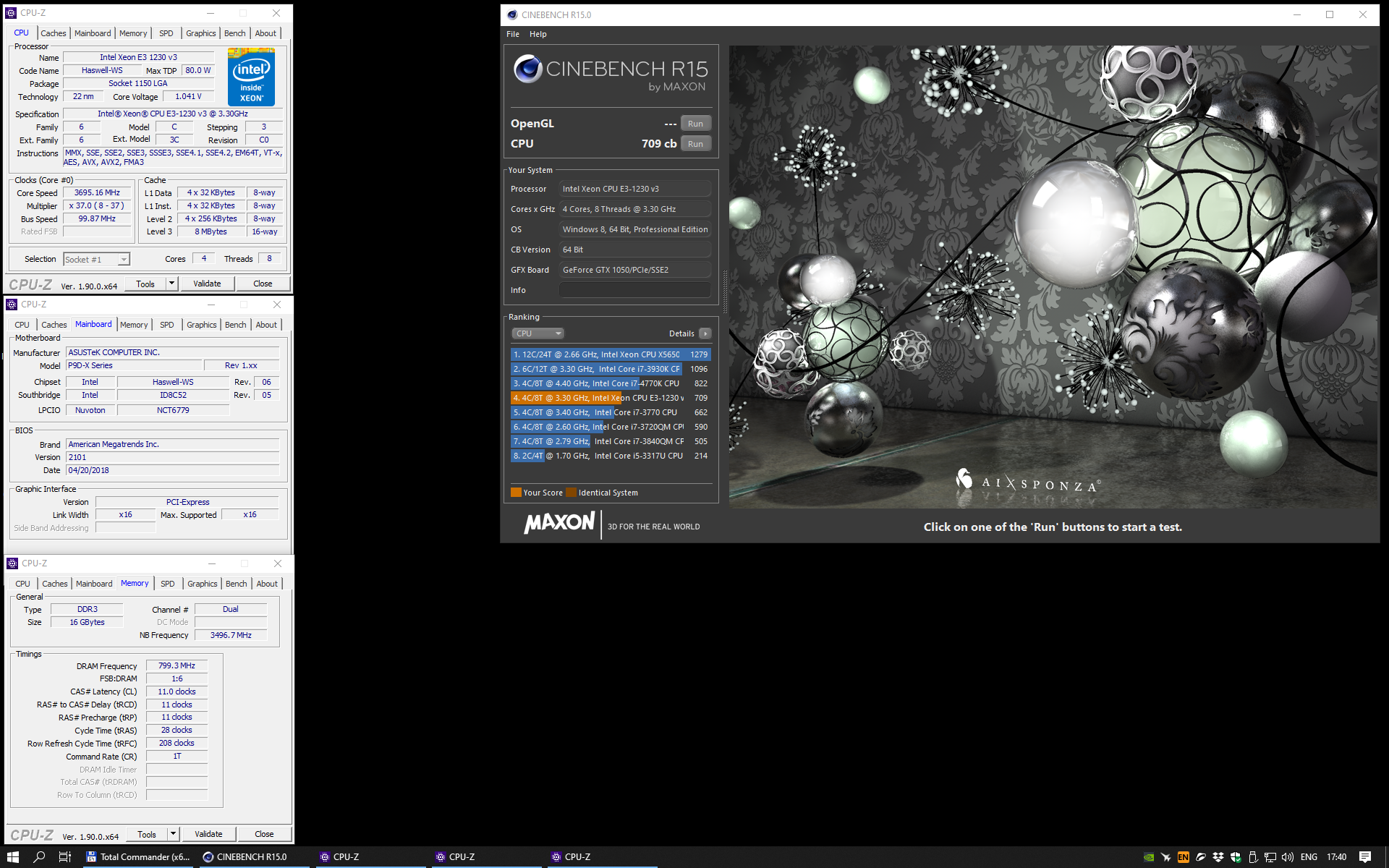Open the notification action center icon
This screenshot has height=868, width=1389.
(1365, 857)
